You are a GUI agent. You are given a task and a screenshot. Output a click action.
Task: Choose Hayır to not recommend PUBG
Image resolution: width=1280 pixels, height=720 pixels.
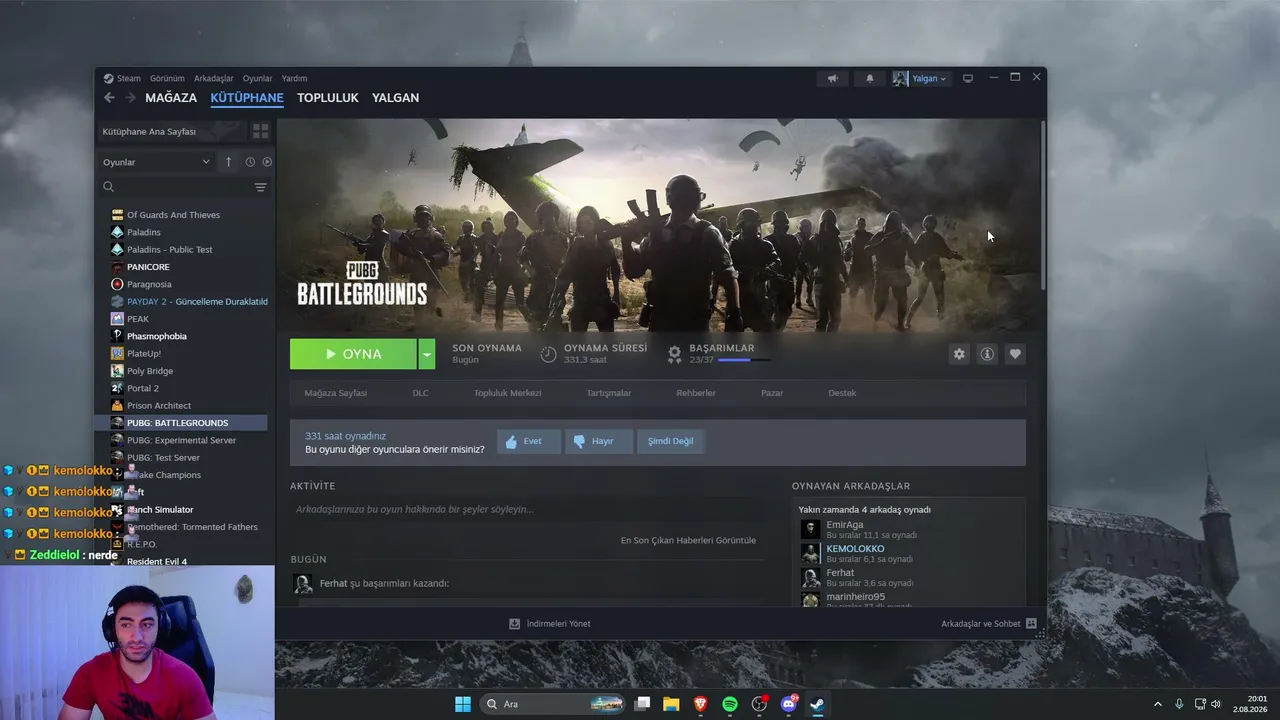click(x=599, y=441)
